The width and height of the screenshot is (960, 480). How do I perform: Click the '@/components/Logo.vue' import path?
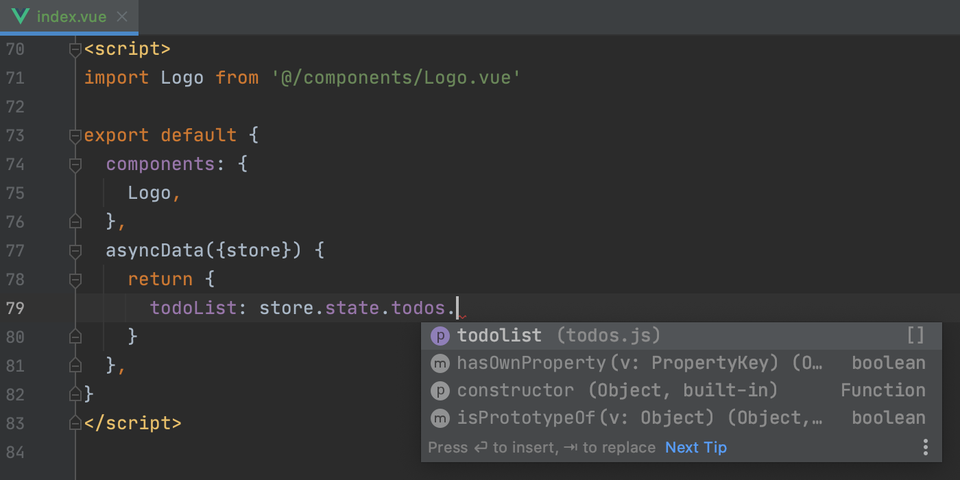pyautogui.click(x=396, y=77)
